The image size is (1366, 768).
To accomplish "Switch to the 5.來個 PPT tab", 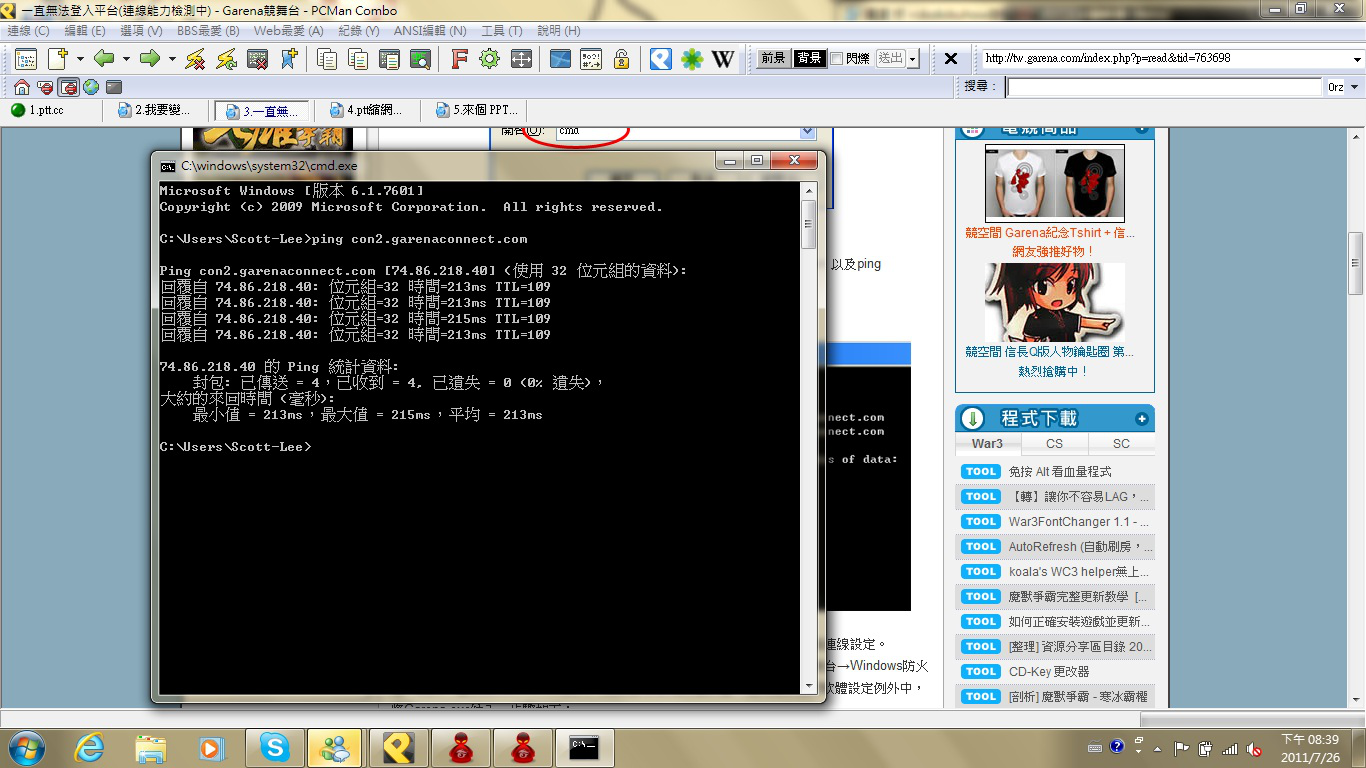I will [x=475, y=111].
